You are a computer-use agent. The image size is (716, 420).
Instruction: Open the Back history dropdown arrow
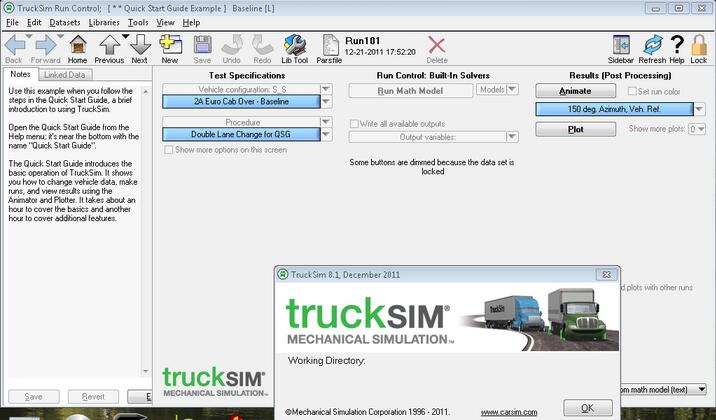(28, 36)
